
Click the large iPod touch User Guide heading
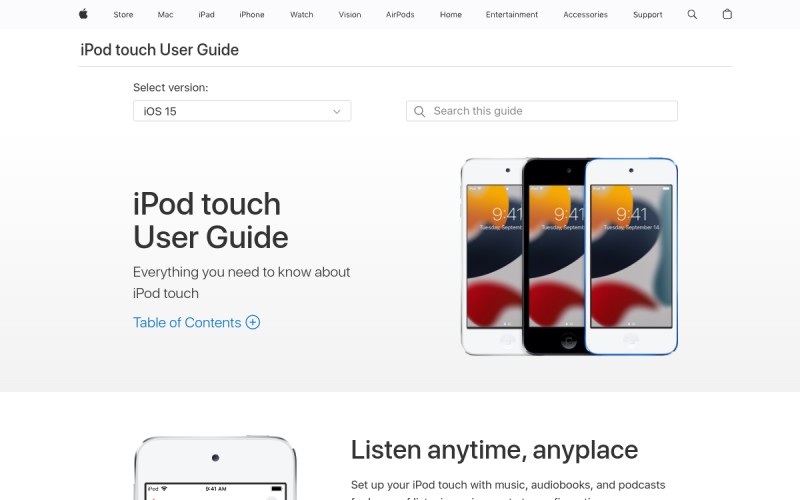point(211,220)
